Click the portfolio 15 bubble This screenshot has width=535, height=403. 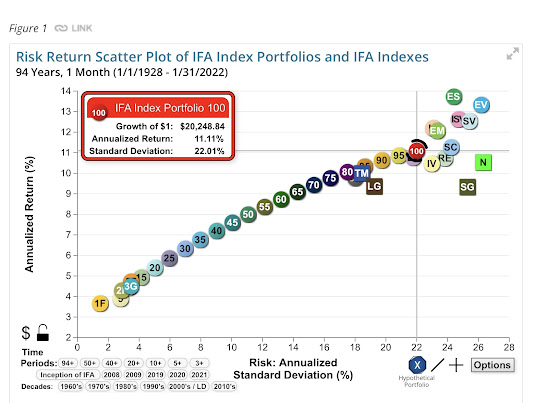click(142, 277)
